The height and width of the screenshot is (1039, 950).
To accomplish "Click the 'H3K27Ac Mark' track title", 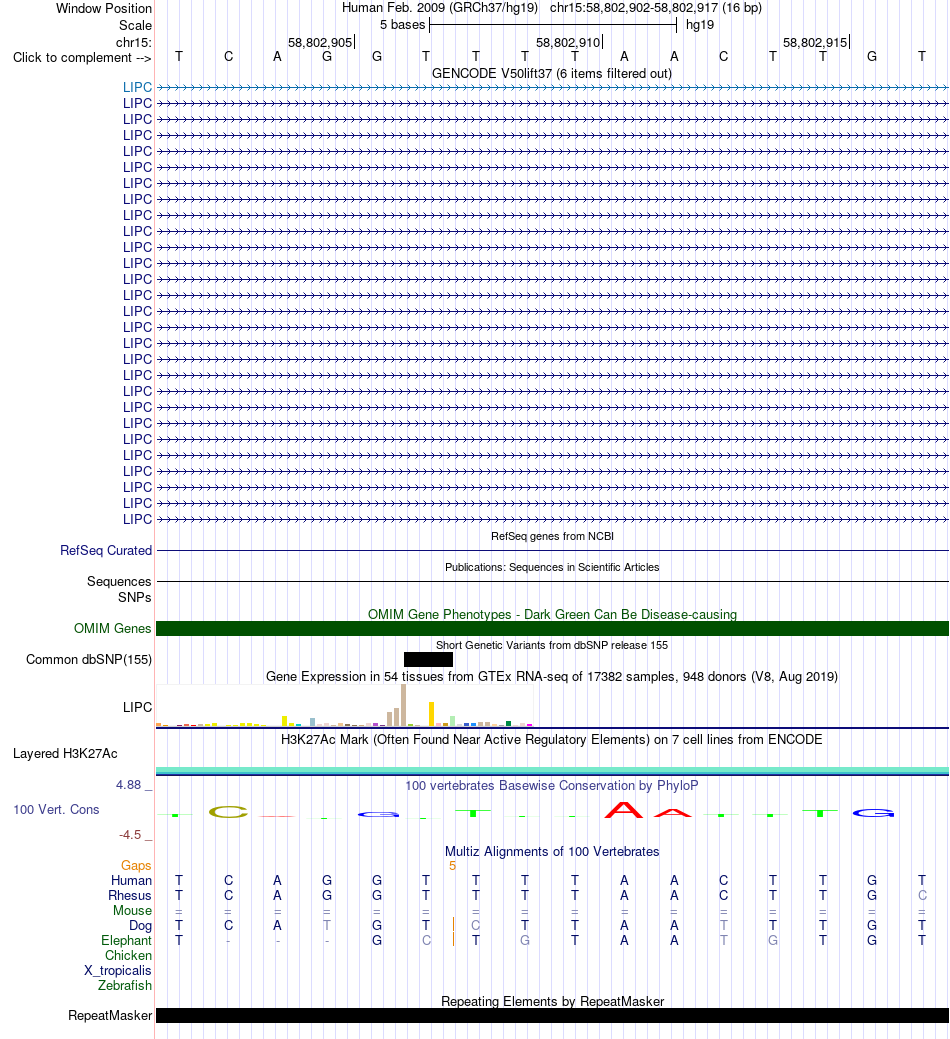I will tap(552, 739).
